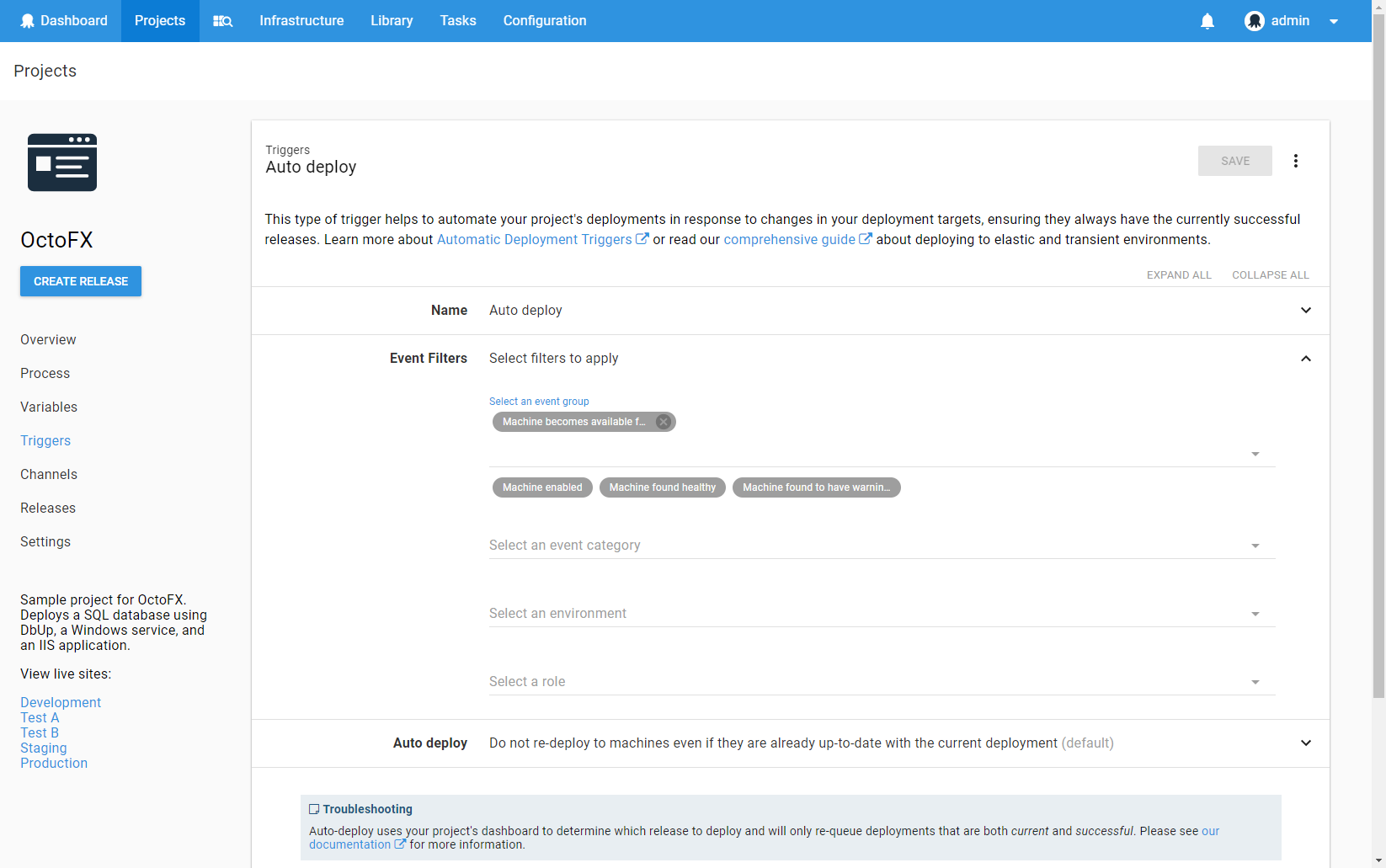Image resolution: width=1386 pixels, height=868 pixels.
Task: Open the Select a role dropdown
Action: [881, 682]
